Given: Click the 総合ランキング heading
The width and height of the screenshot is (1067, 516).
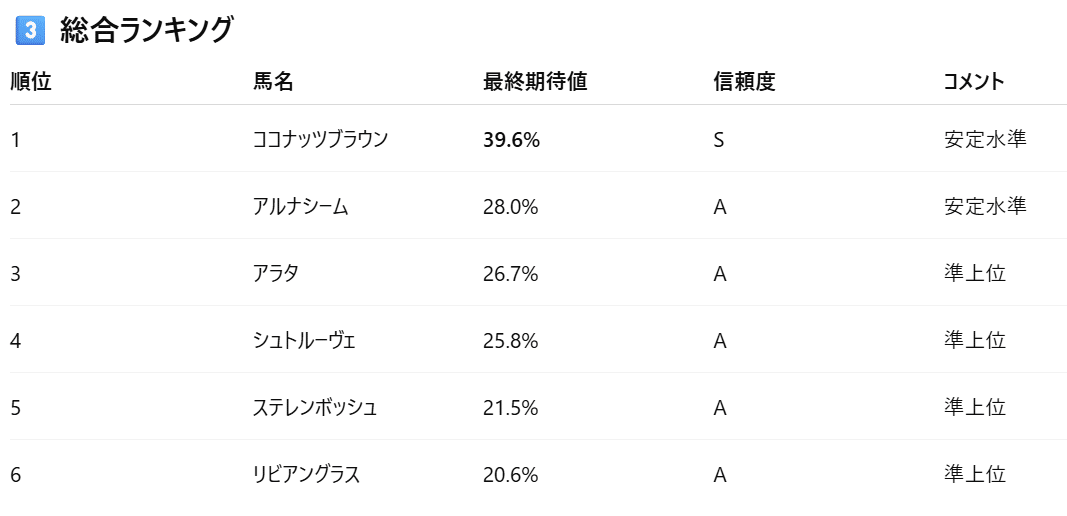Looking at the screenshot, I should point(146,31).
